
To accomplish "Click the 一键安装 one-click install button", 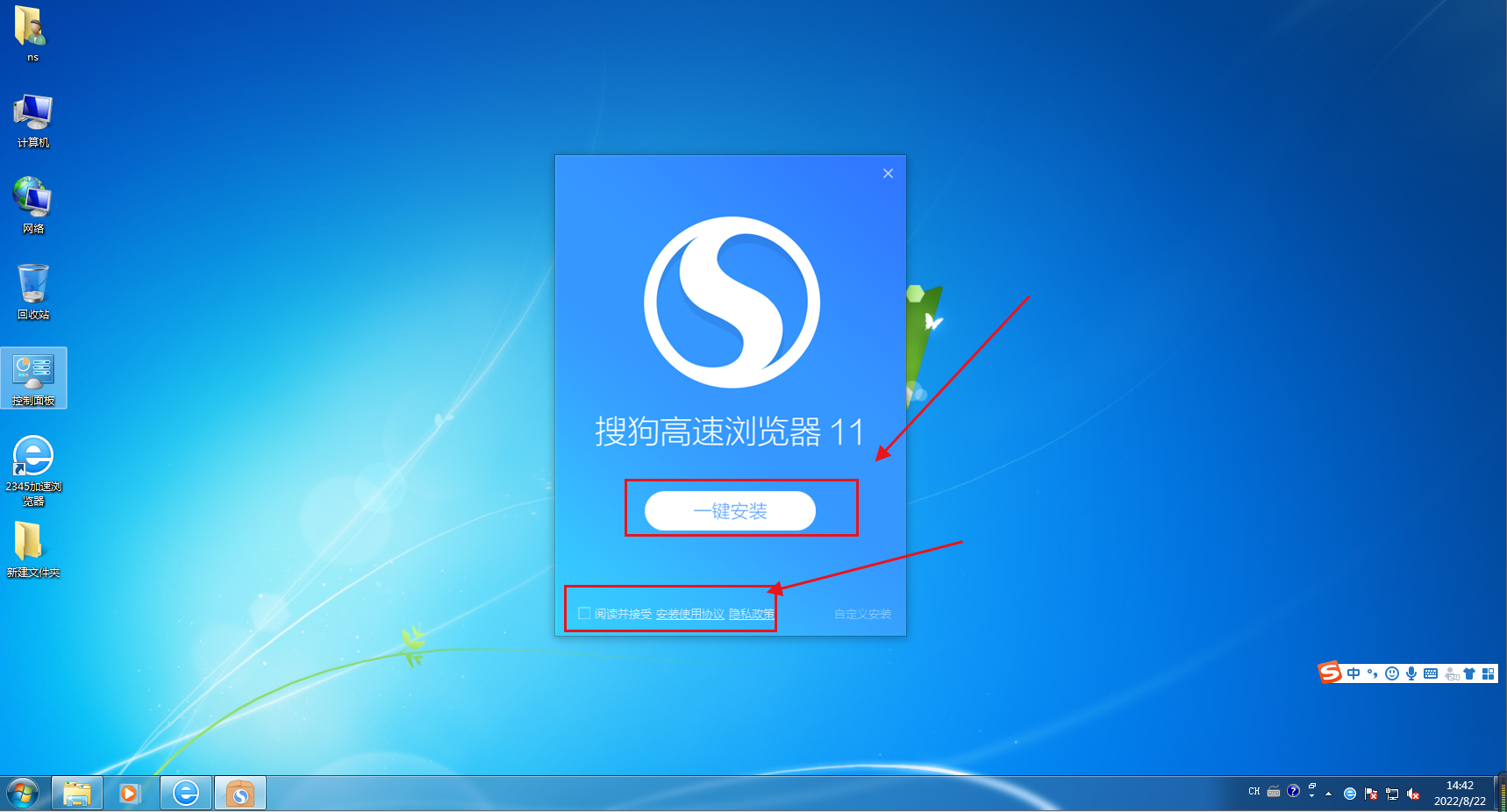I will tap(730, 511).
